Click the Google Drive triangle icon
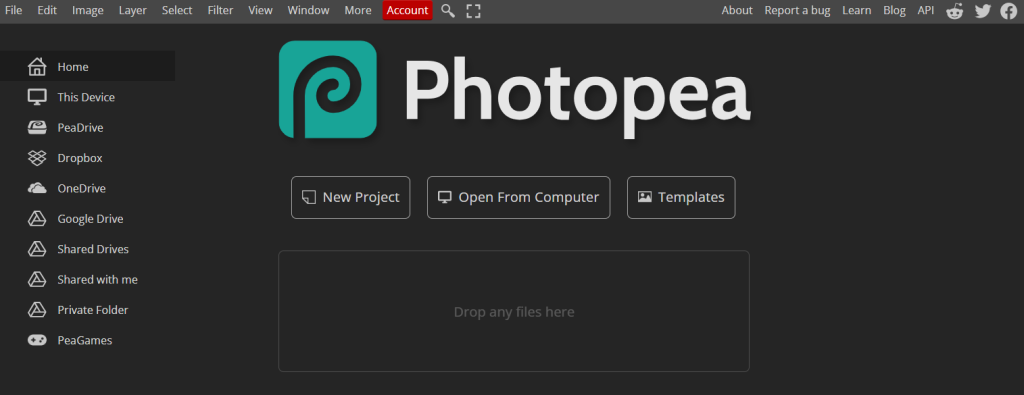 (37, 219)
